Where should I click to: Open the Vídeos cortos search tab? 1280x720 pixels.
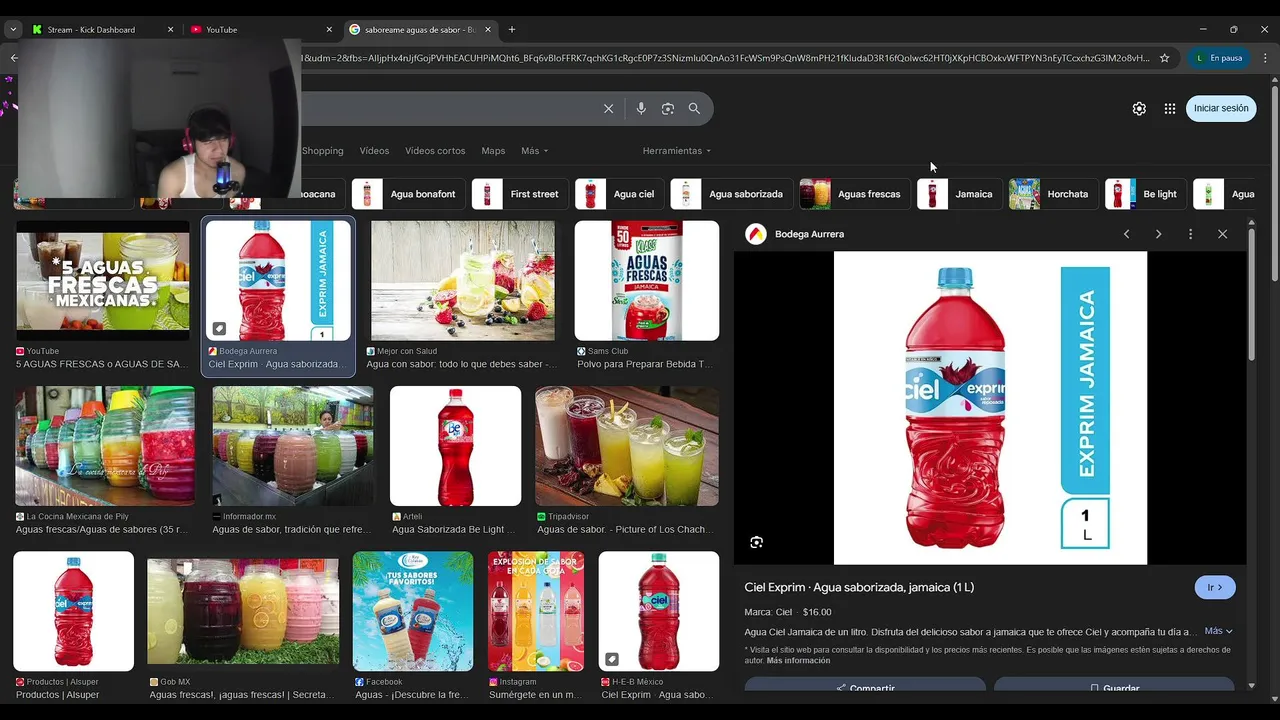pos(435,151)
